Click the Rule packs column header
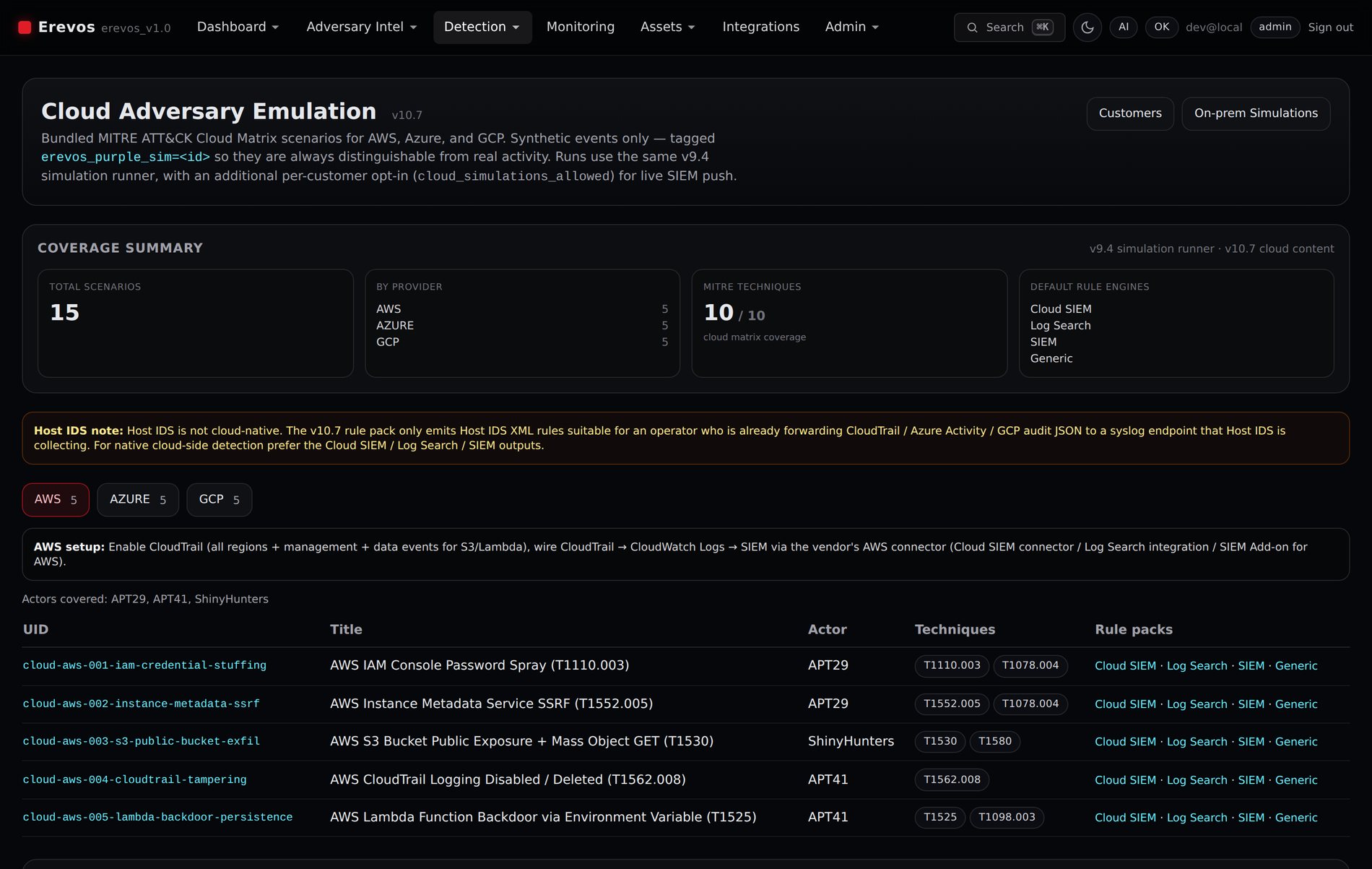The height and width of the screenshot is (869, 1372). (1134, 629)
